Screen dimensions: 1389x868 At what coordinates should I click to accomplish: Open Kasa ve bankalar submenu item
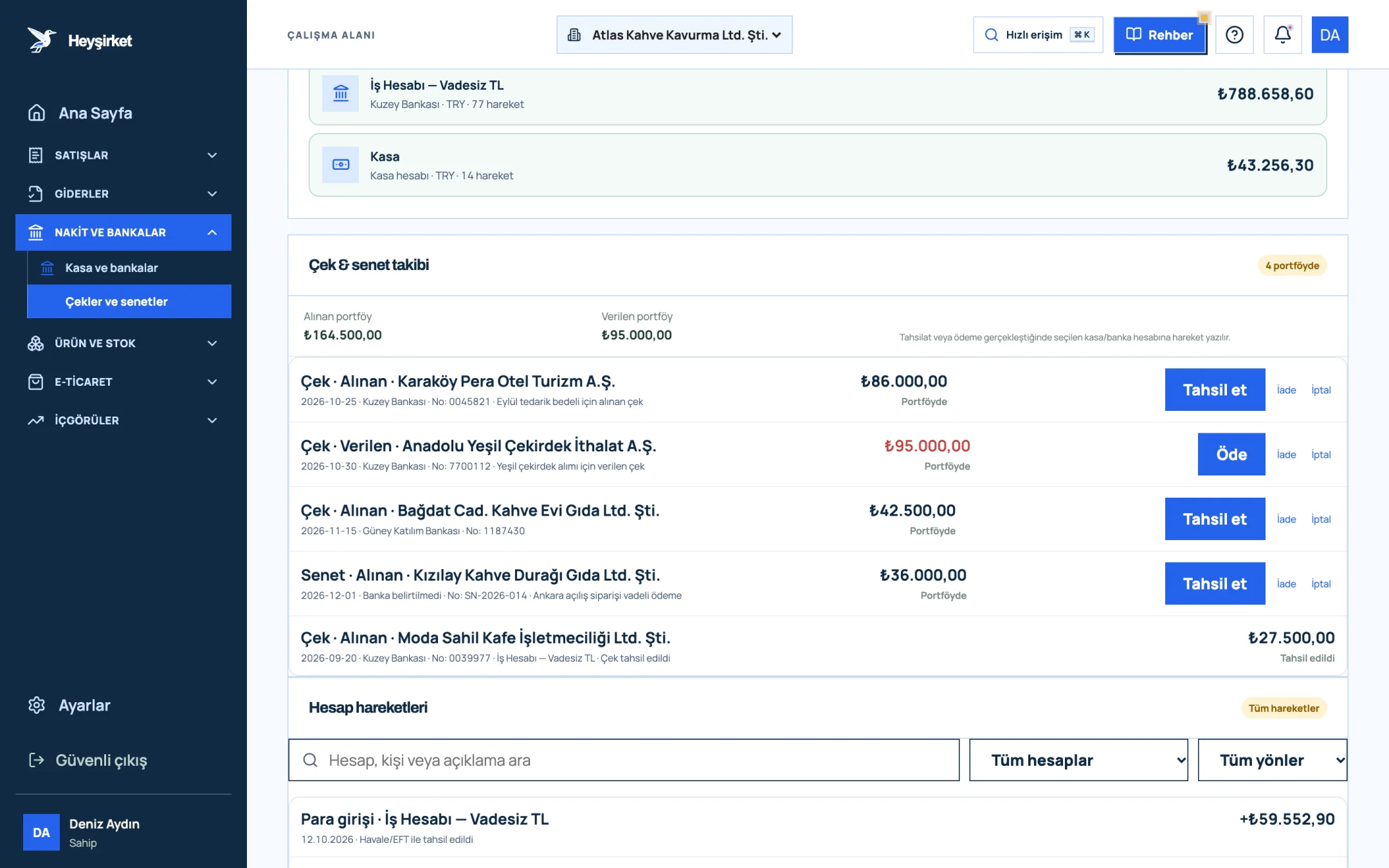(129, 267)
